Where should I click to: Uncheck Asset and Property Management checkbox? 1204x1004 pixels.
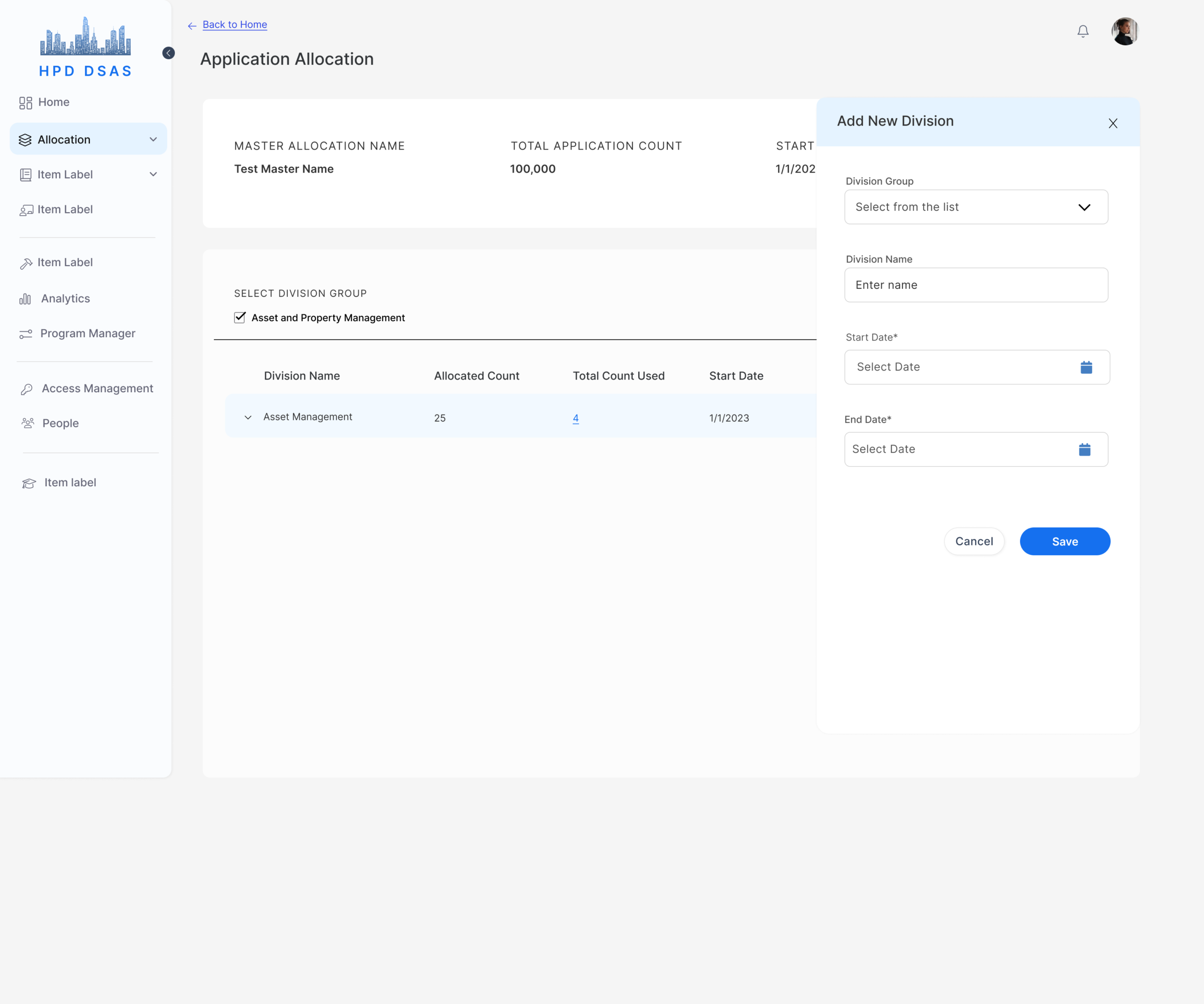(240, 317)
